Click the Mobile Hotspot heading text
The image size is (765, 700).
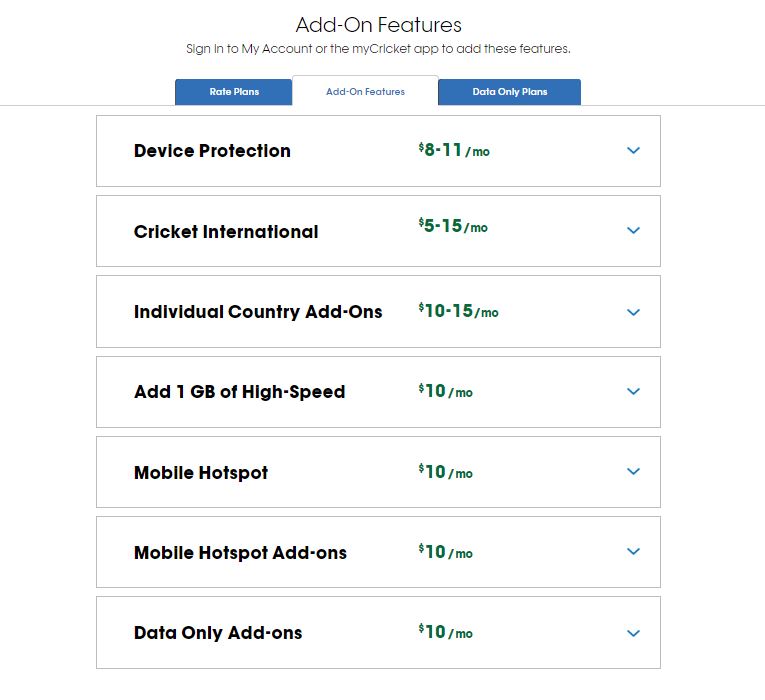tap(201, 473)
